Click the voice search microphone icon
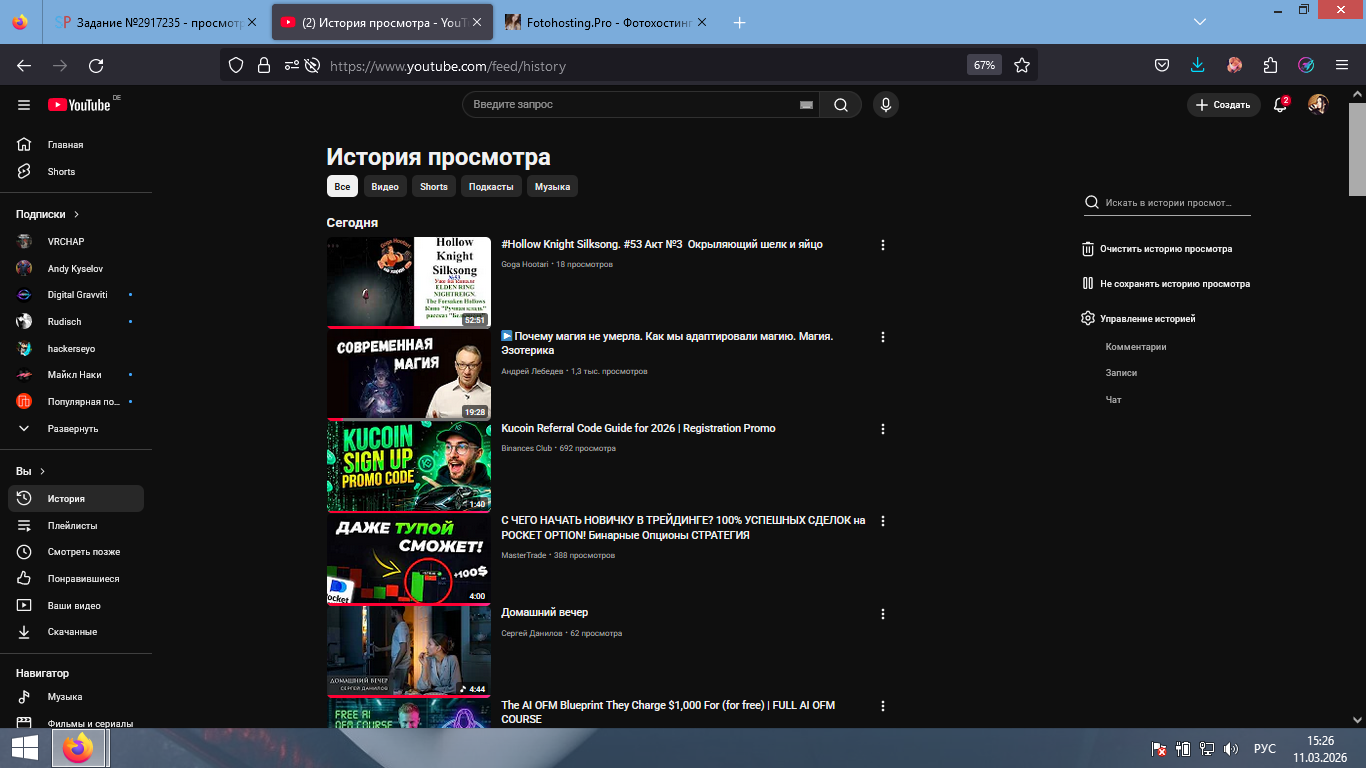This screenshot has height=768, width=1366. tap(885, 105)
